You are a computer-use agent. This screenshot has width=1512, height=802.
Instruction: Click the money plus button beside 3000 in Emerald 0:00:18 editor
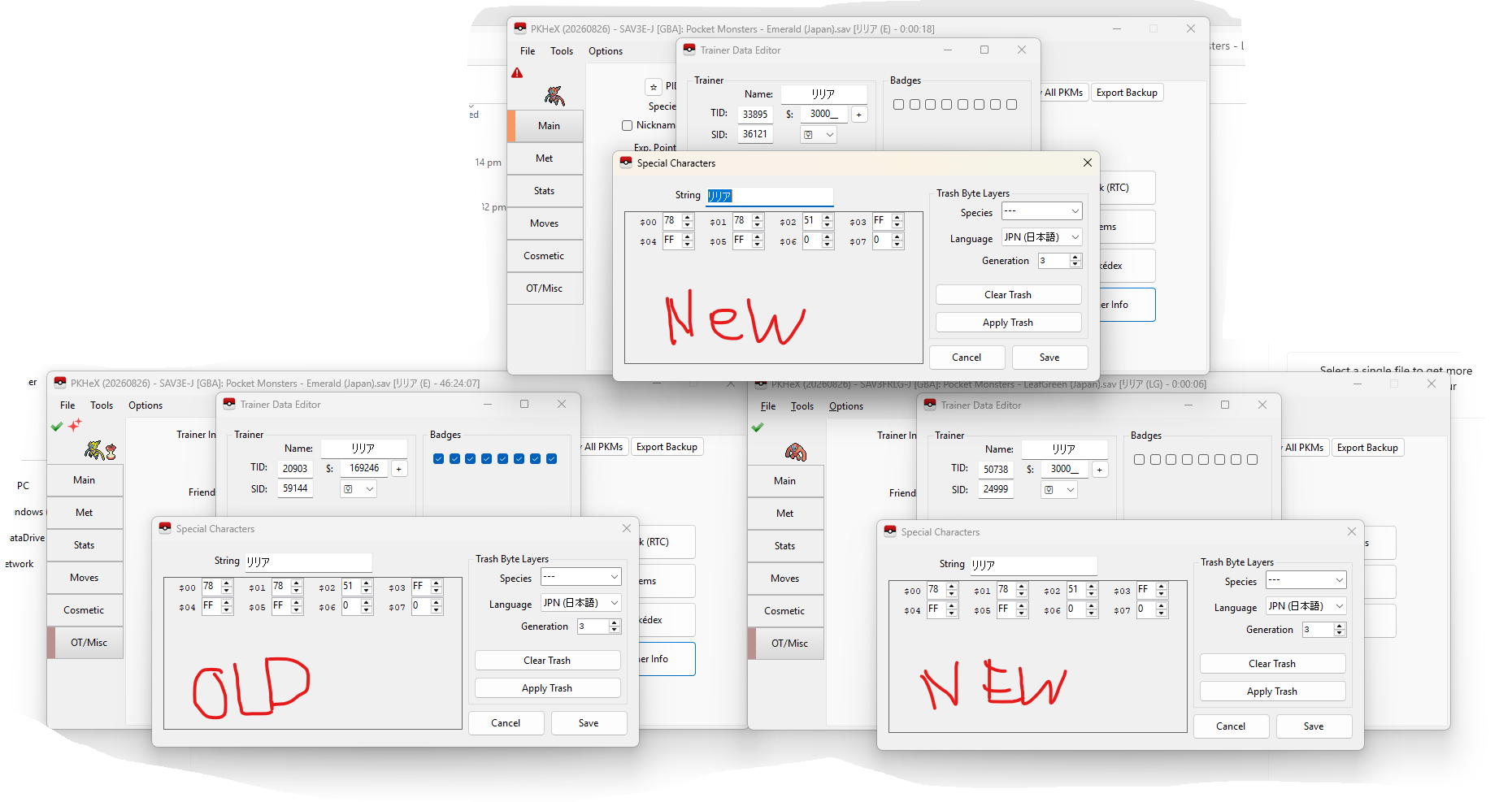point(859,115)
